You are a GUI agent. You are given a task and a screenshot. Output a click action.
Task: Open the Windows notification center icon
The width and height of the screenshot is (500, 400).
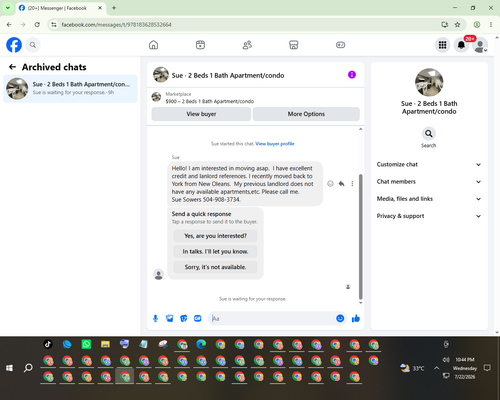click(x=487, y=368)
